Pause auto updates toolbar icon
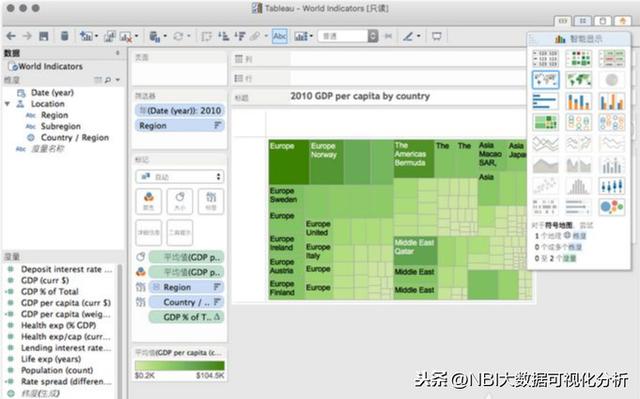640x399 pixels. [x=155, y=37]
